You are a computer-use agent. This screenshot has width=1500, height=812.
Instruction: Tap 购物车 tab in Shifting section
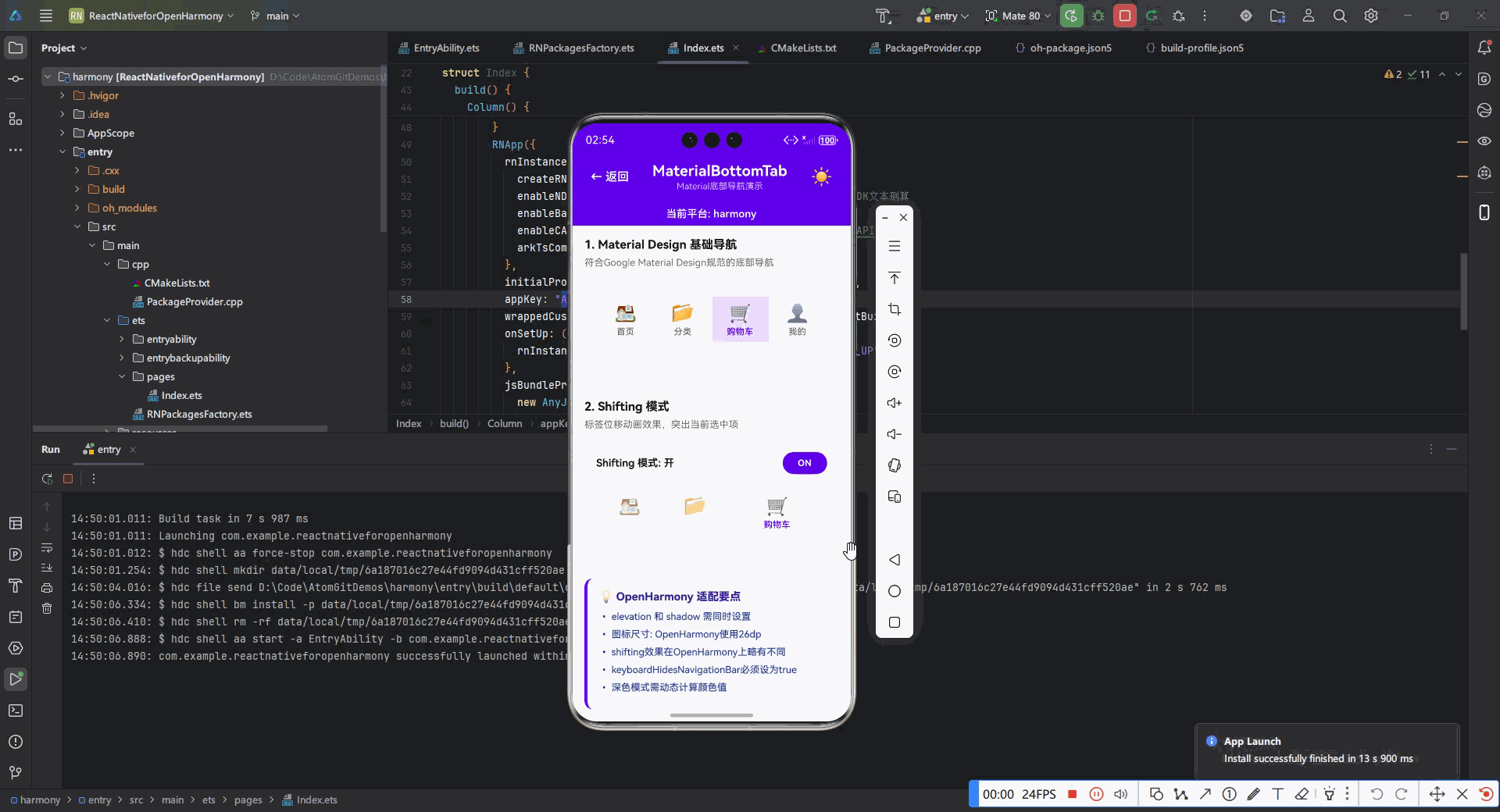776,513
